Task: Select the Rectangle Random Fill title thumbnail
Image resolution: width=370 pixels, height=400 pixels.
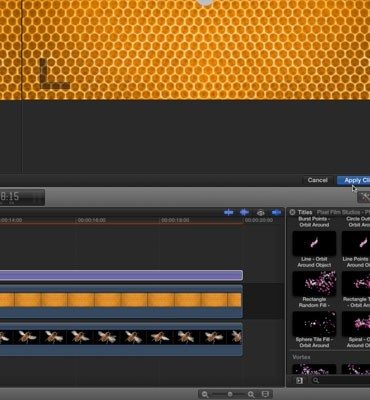Action: 314,283
